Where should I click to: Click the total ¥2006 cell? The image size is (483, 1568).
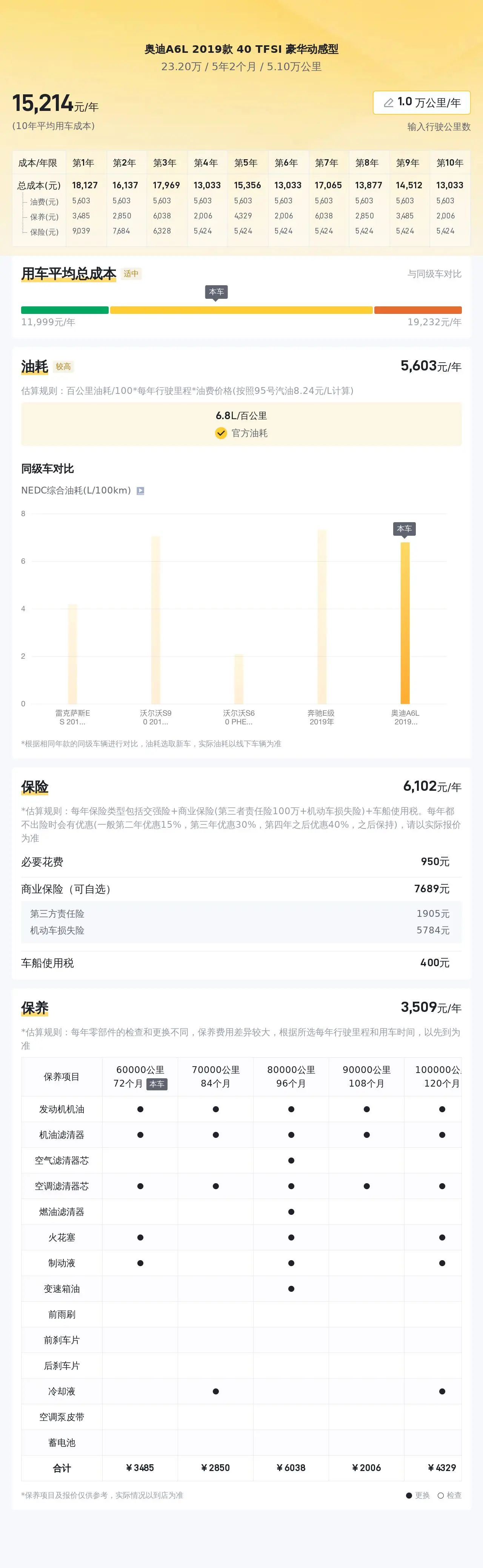[367, 1468]
